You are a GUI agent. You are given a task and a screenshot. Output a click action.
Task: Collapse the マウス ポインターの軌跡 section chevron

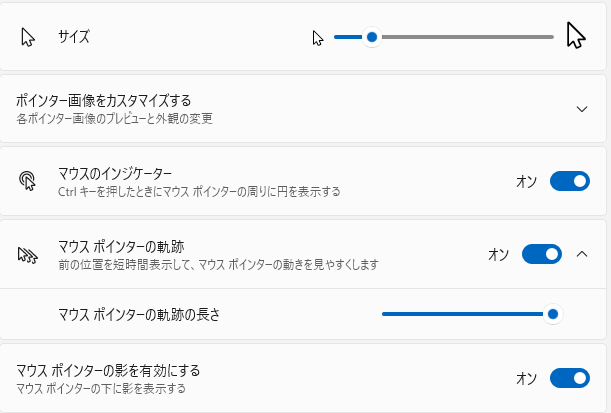tap(583, 254)
